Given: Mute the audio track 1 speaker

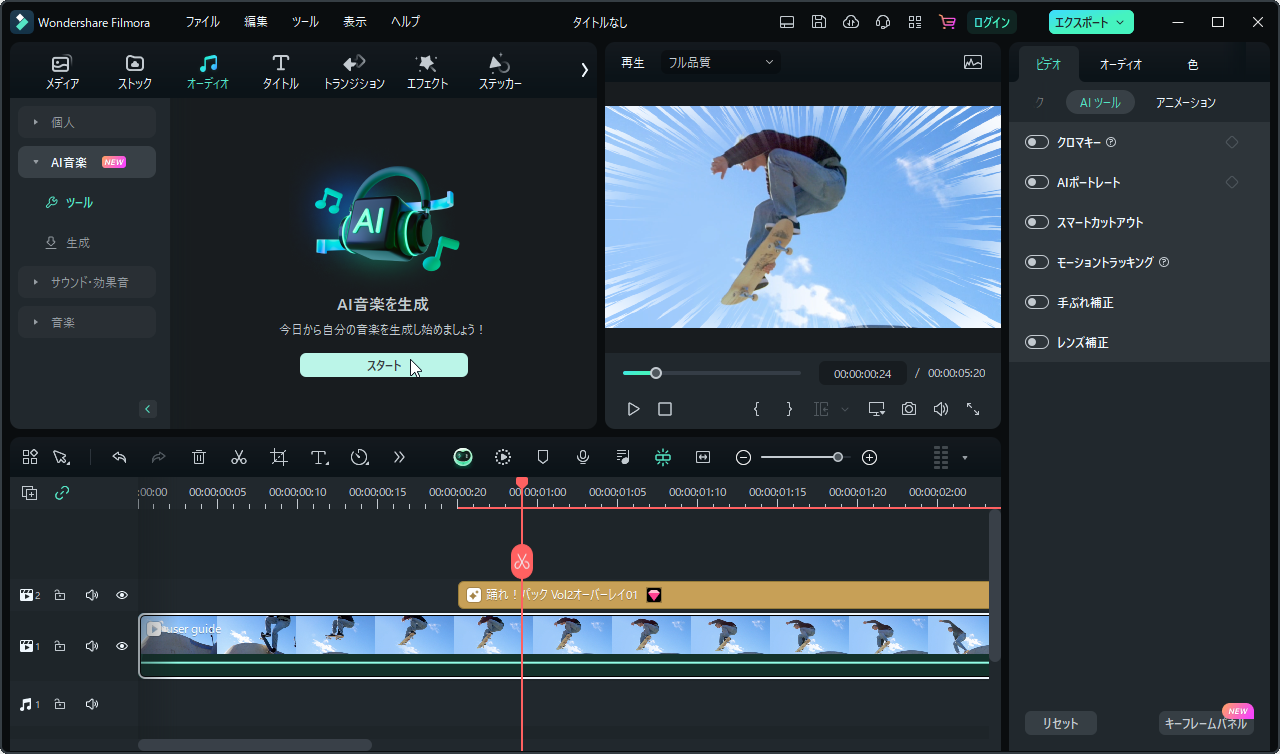Looking at the screenshot, I should coord(92,704).
